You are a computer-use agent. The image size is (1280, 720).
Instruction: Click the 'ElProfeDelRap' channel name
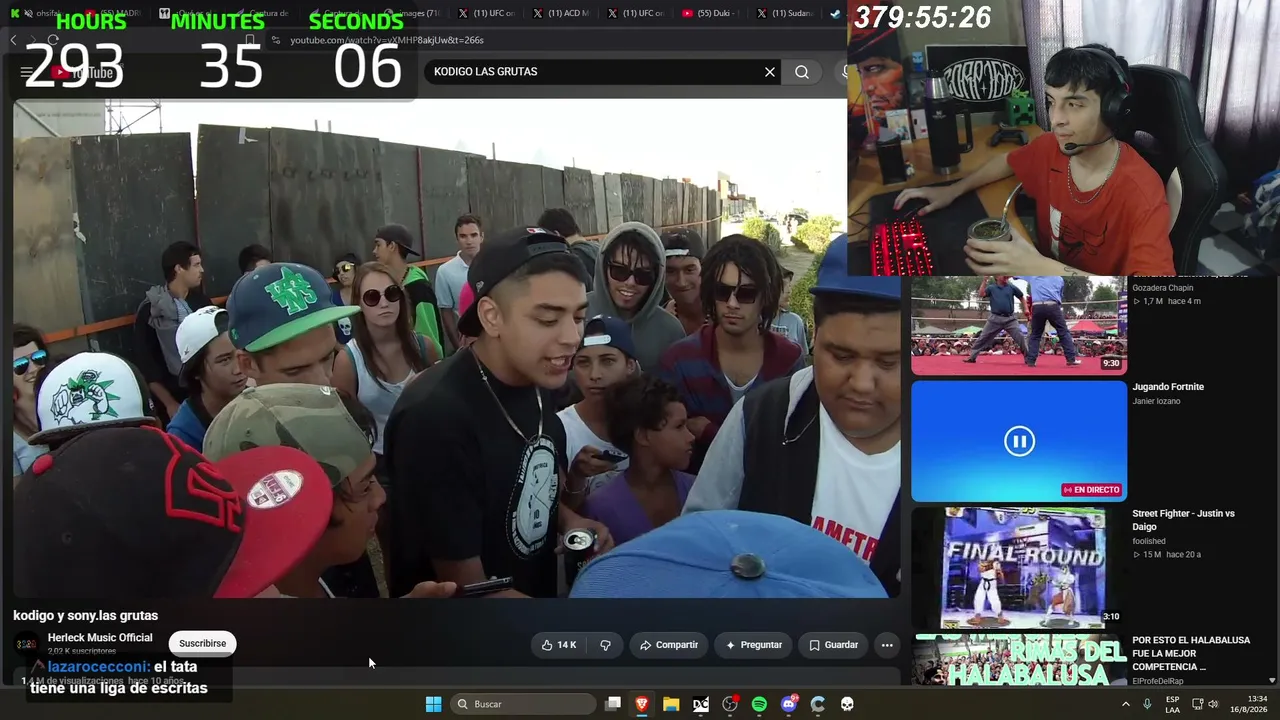click(x=1158, y=681)
